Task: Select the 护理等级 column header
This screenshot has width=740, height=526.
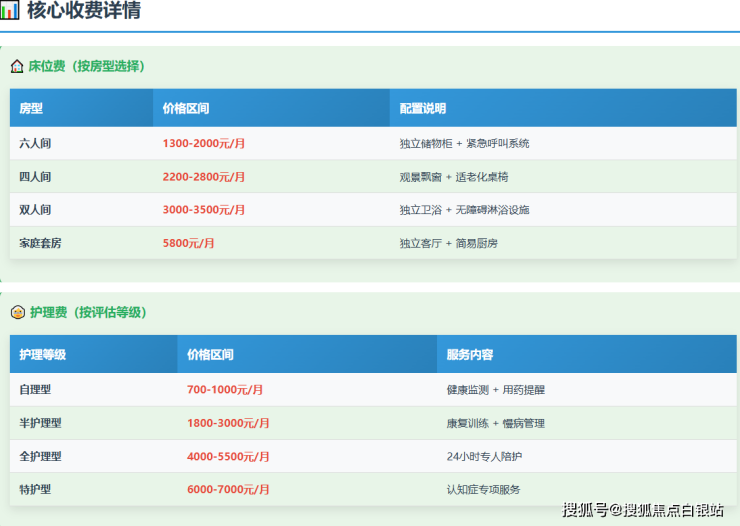Action: (42, 354)
